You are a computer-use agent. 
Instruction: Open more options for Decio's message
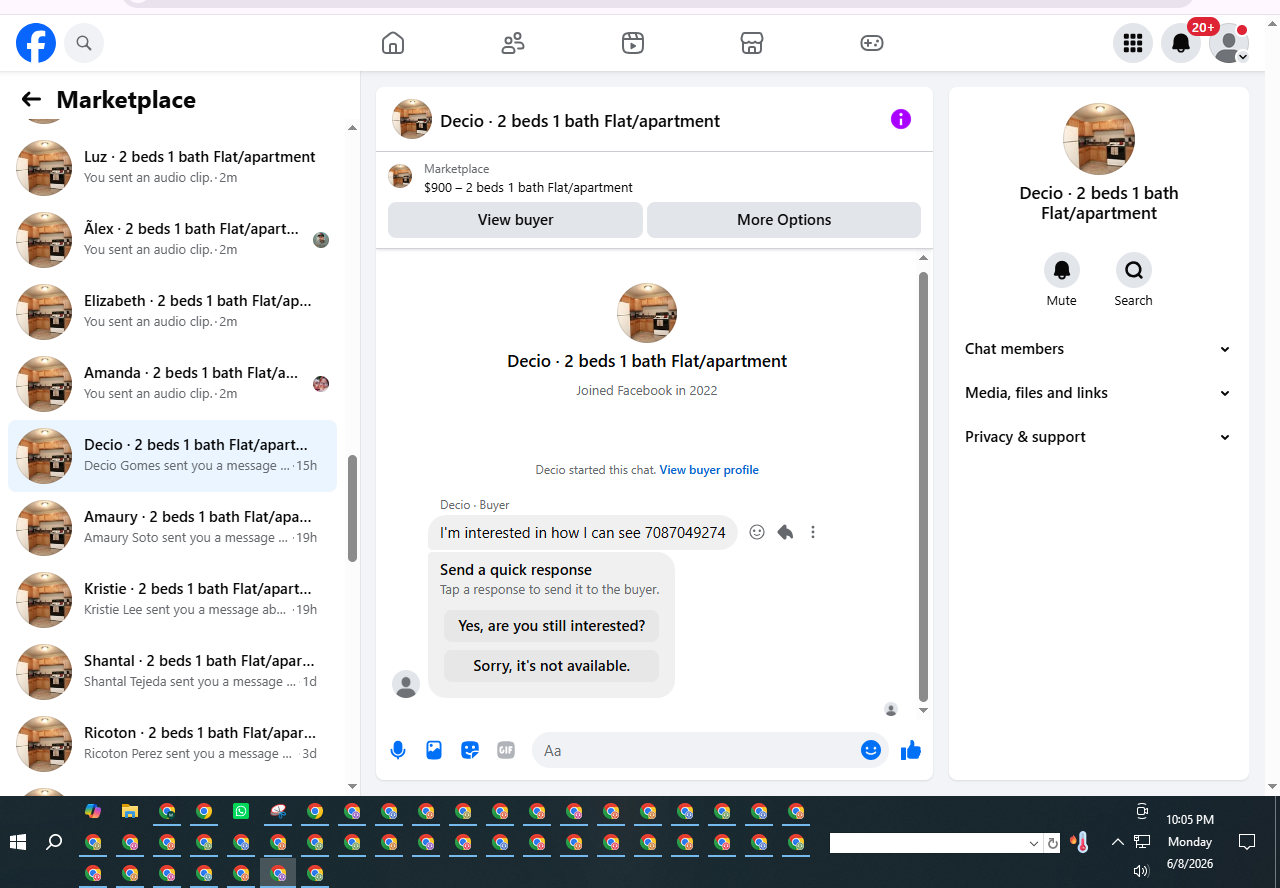[813, 532]
